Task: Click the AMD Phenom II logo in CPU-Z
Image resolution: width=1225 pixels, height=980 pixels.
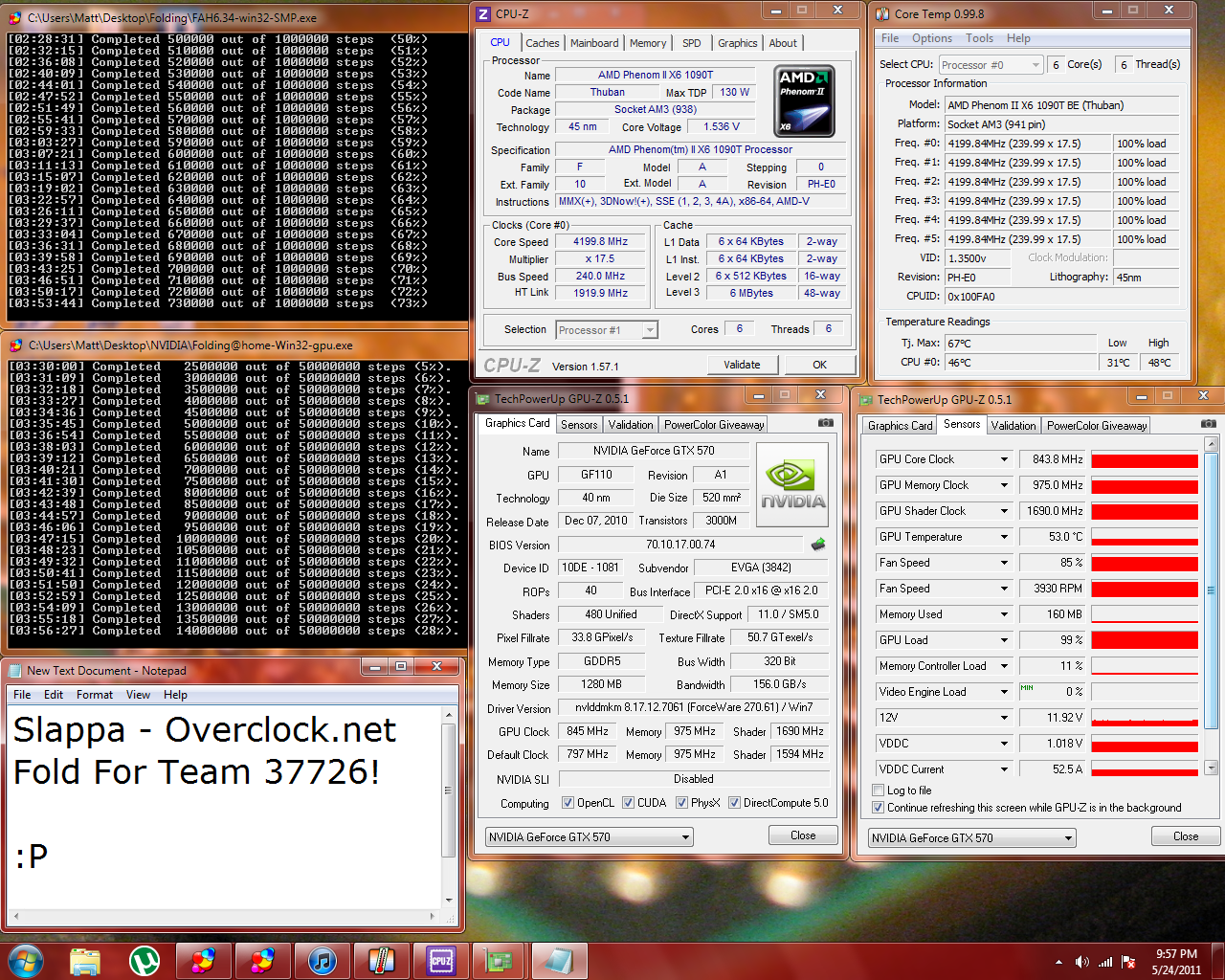Action: [x=804, y=101]
